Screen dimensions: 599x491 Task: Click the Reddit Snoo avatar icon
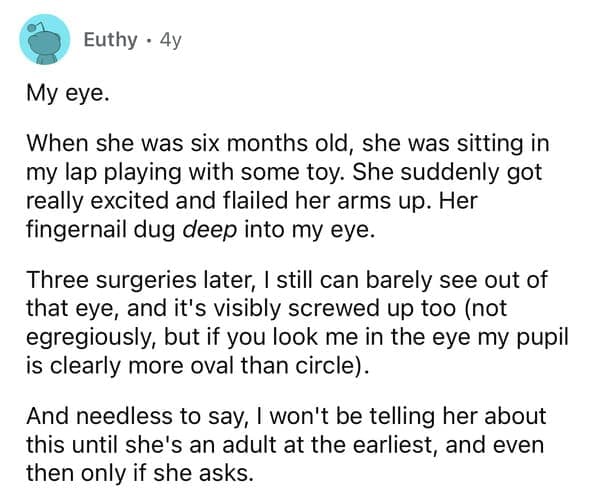pos(45,39)
